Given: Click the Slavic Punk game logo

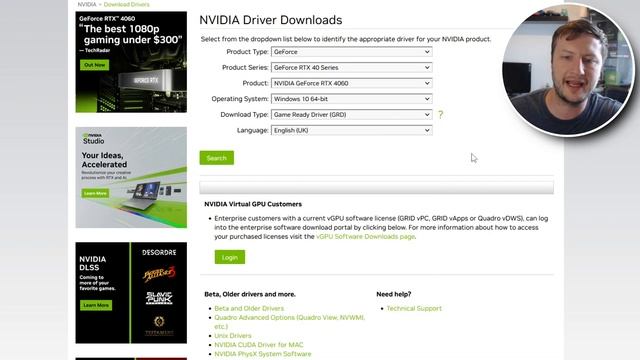Looking at the screenshot, I should pyautogui.click(x=159, y=298).
